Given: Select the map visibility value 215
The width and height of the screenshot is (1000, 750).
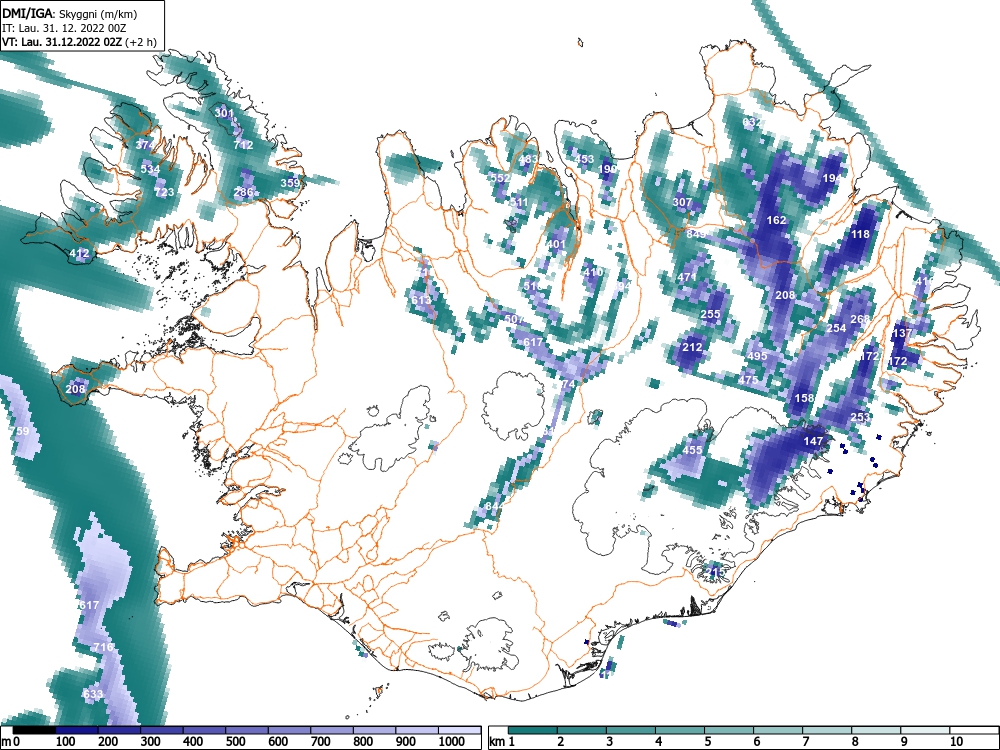Looking at the screenshot, I should pos(716,572).
